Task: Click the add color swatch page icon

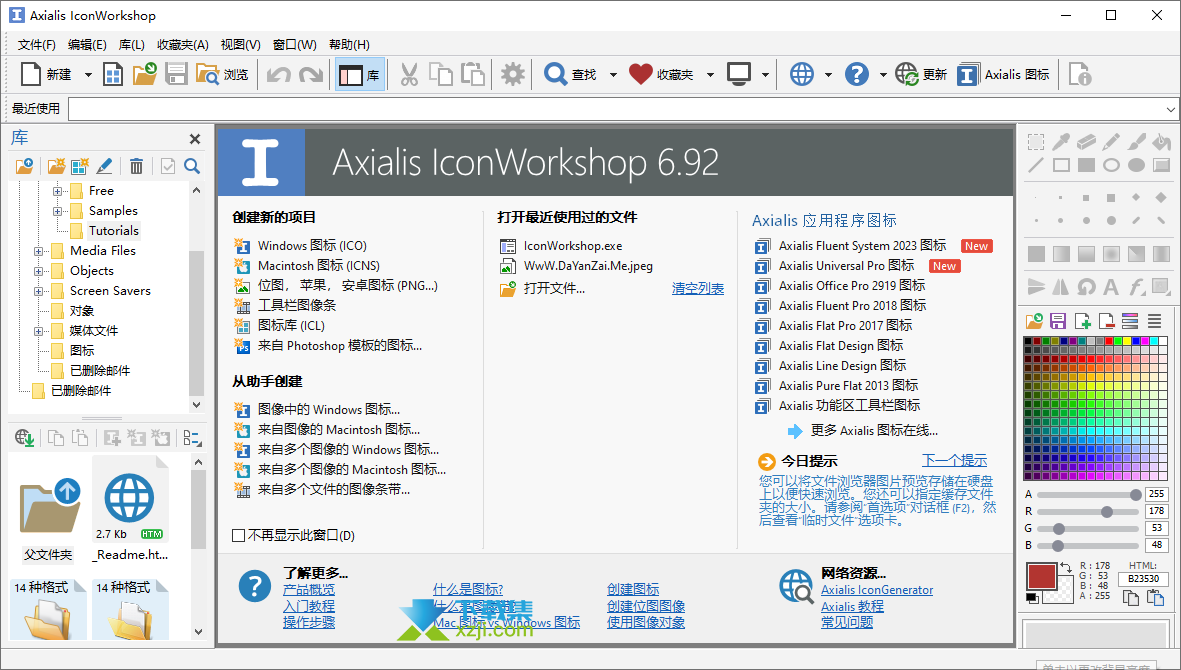Action: click(x=1082, y=321)
